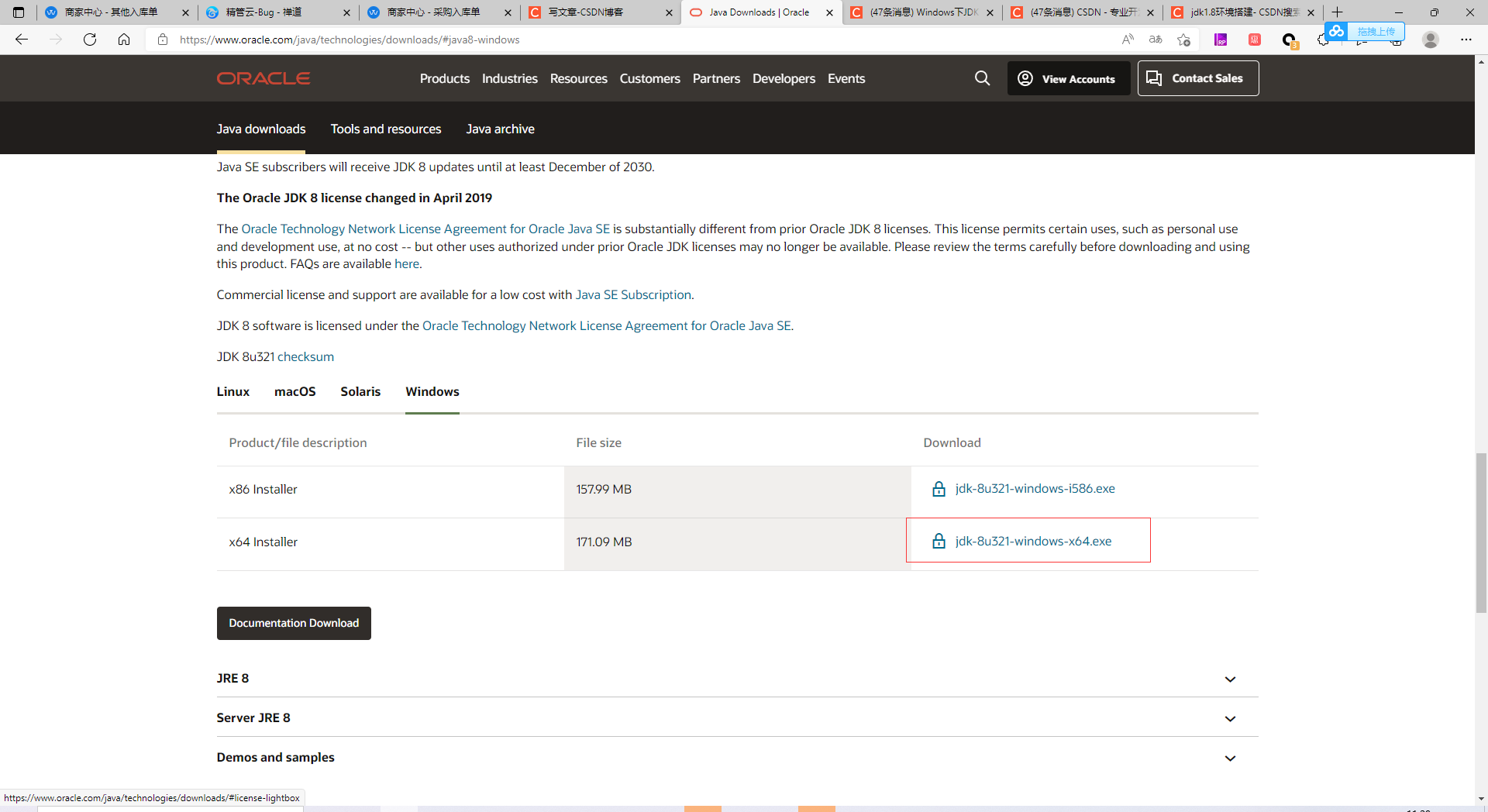This screenshot has height=812, width=1488.
Task: Open the purple RP extension
Action: tap(1221, 39)
